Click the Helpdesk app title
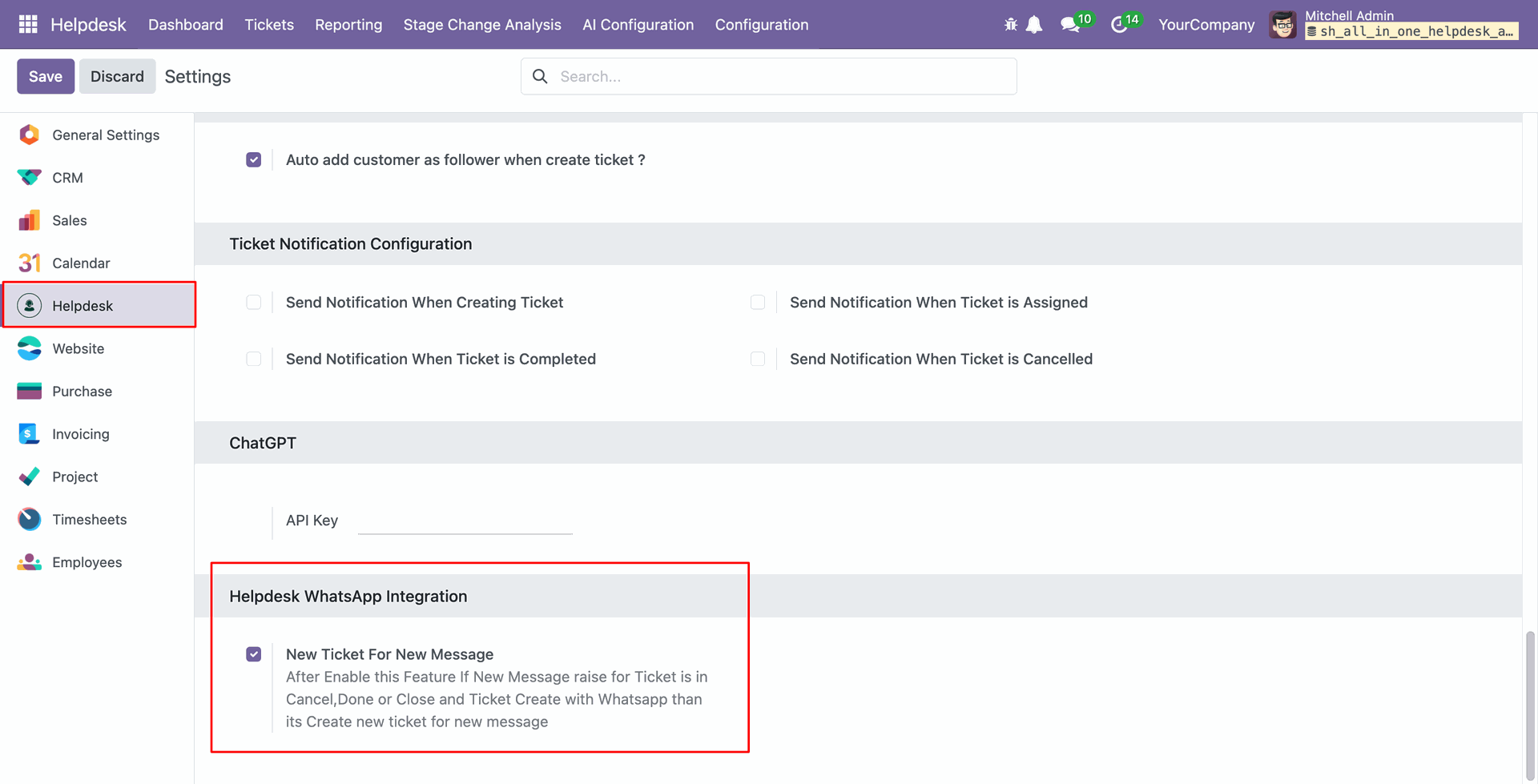The image size is (1538, 784). click(88, 25)
